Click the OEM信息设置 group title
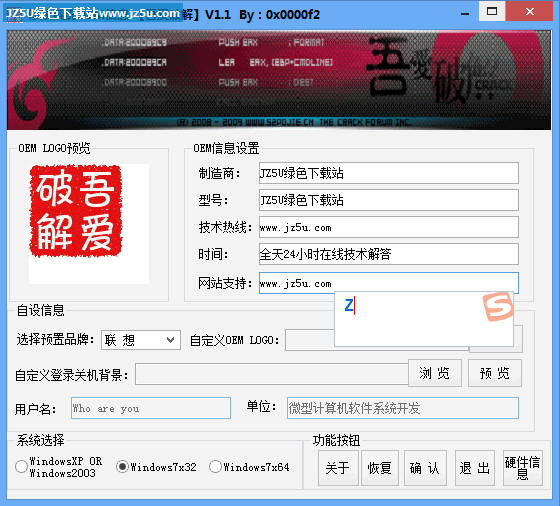Screen dimensions: 560x506 (x=226, y=148)
